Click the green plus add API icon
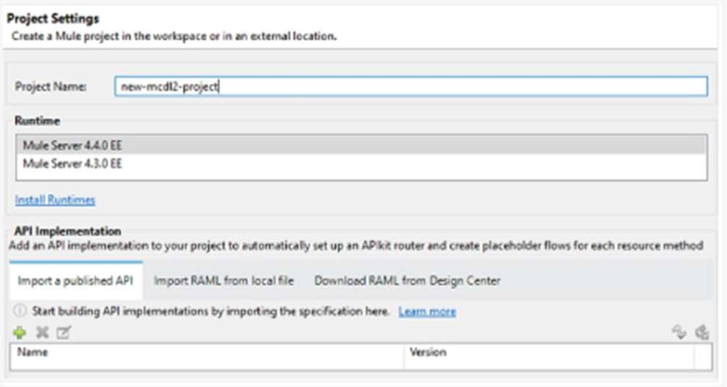Image resolution: width=727 pixels, height=387 pixels. 19,332
